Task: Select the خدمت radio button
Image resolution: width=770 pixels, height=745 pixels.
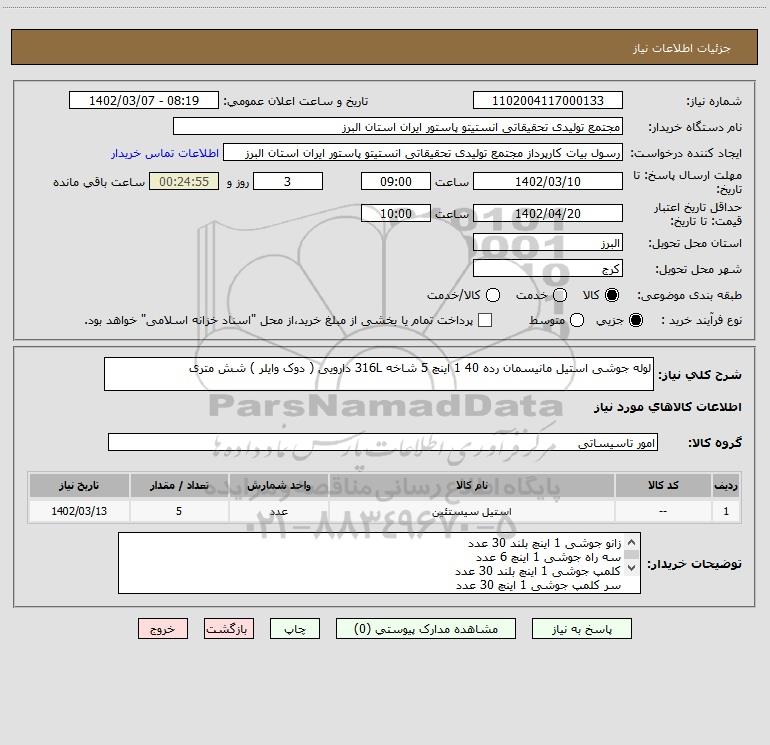Action: click(560, 295)
